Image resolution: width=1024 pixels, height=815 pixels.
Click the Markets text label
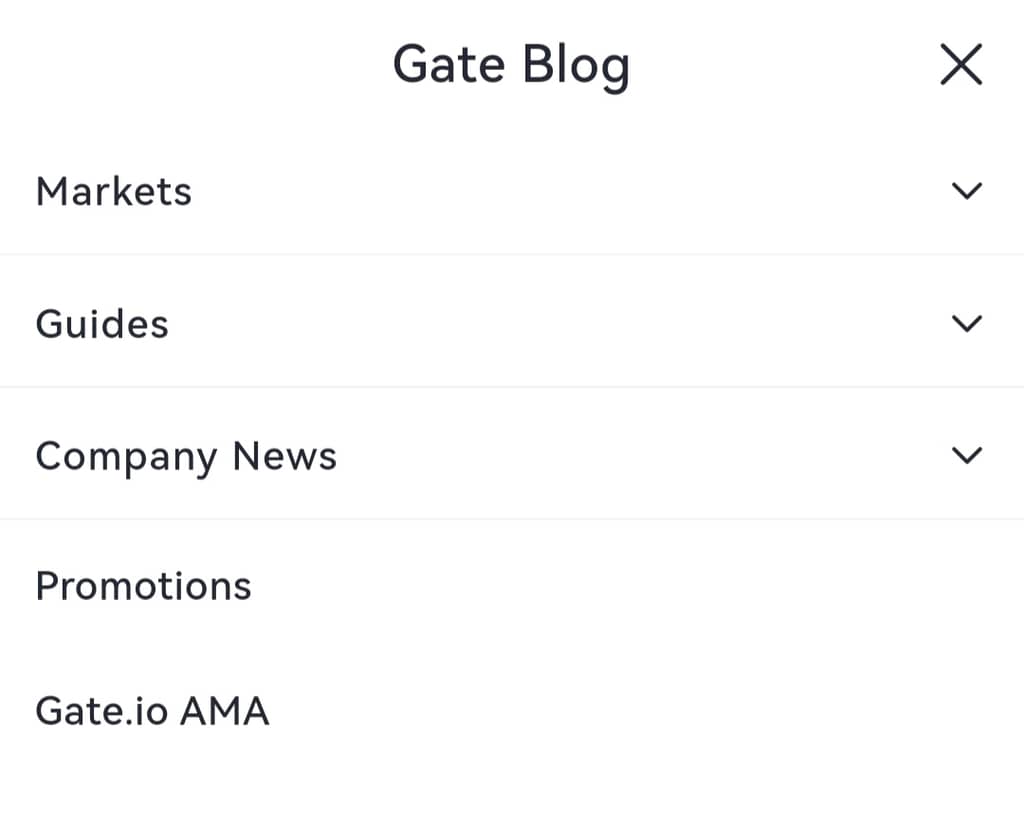[114, 191]
